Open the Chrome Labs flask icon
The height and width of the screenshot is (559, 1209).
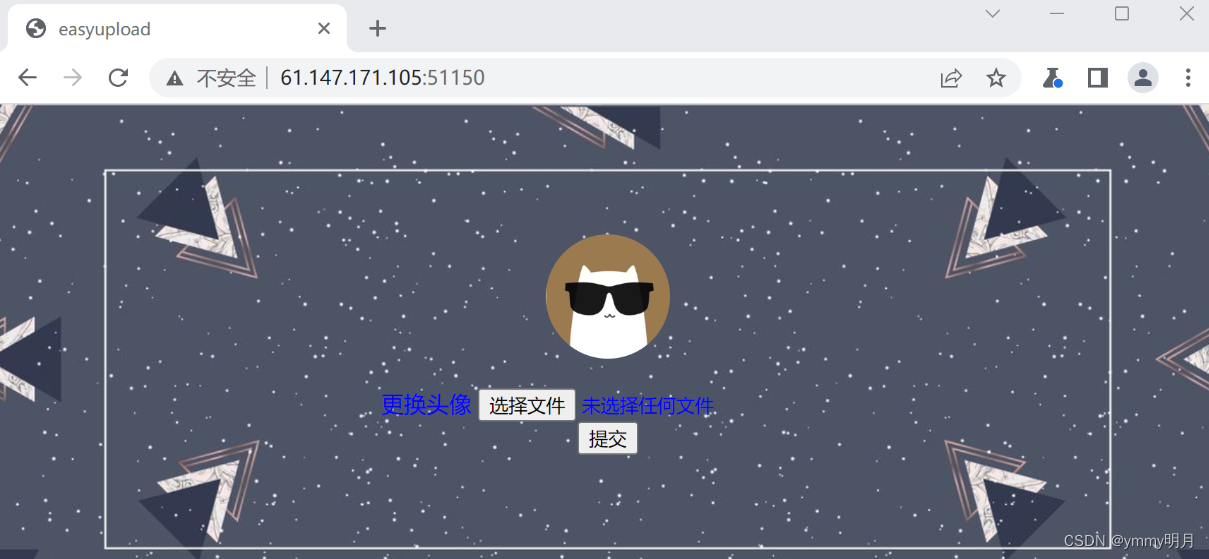[1051, 78]
